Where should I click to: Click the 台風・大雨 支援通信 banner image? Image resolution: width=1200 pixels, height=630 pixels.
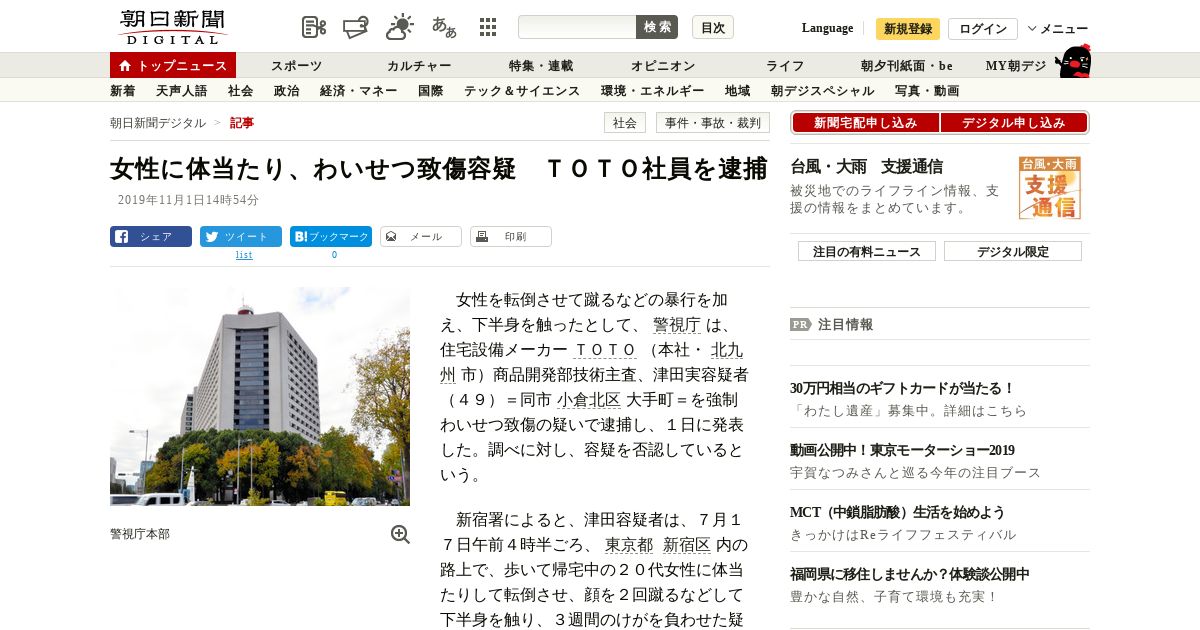1049,187
